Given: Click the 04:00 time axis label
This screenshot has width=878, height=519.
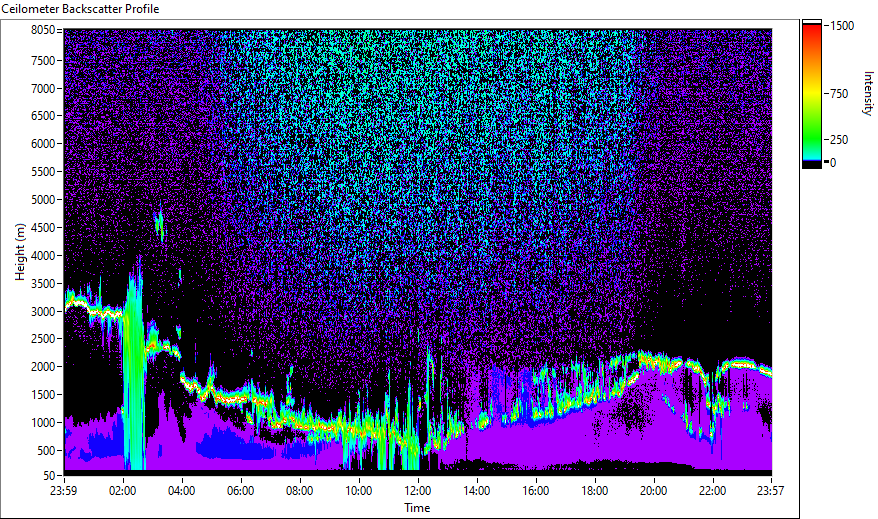Looking at the screenshot, I should (x=181, y=491).
